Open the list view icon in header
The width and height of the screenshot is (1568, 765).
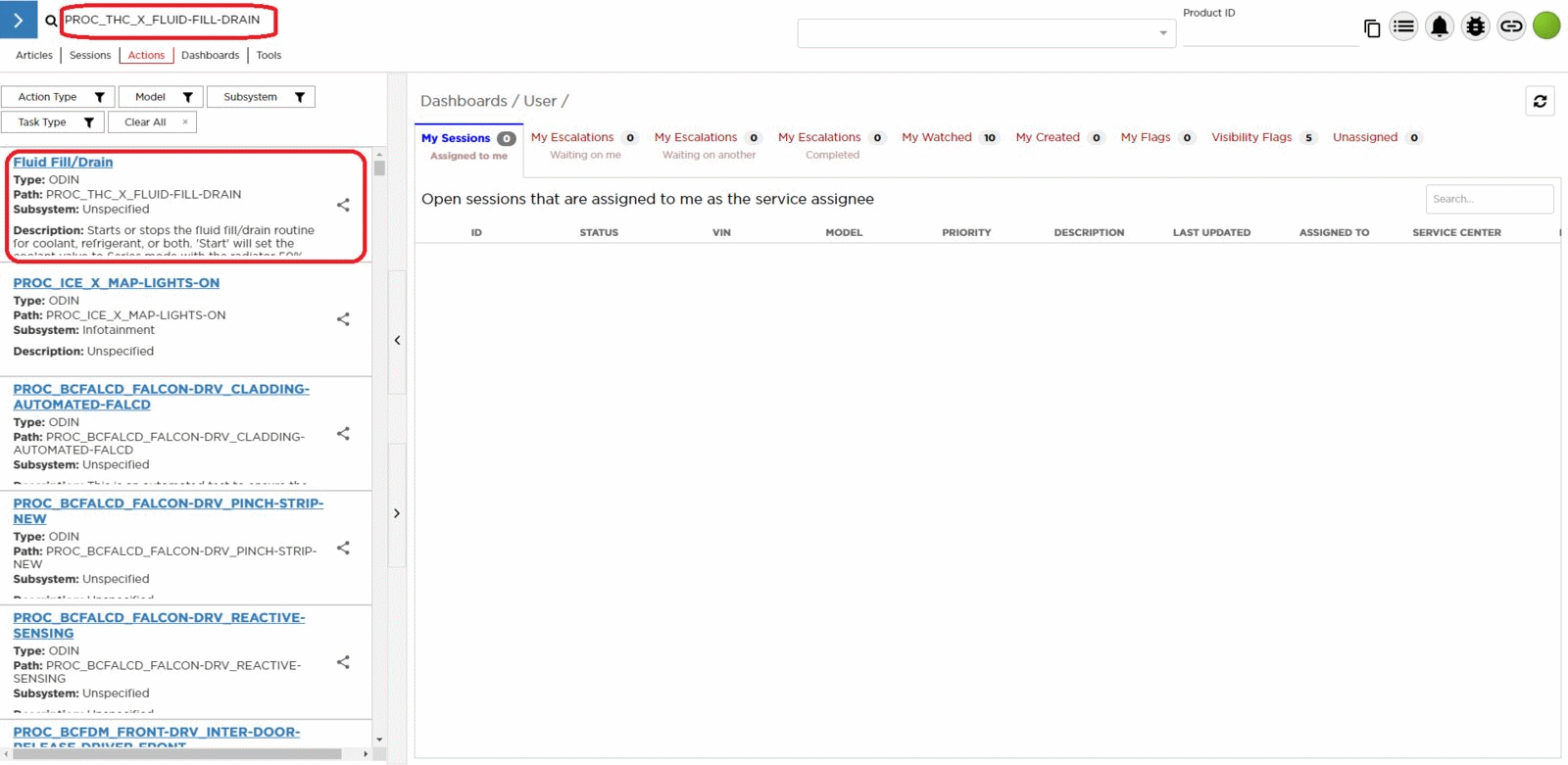click(x=1403, y=26)
